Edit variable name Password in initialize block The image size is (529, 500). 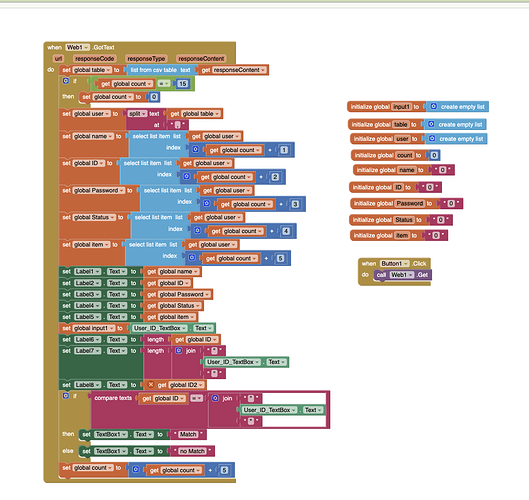410,203
